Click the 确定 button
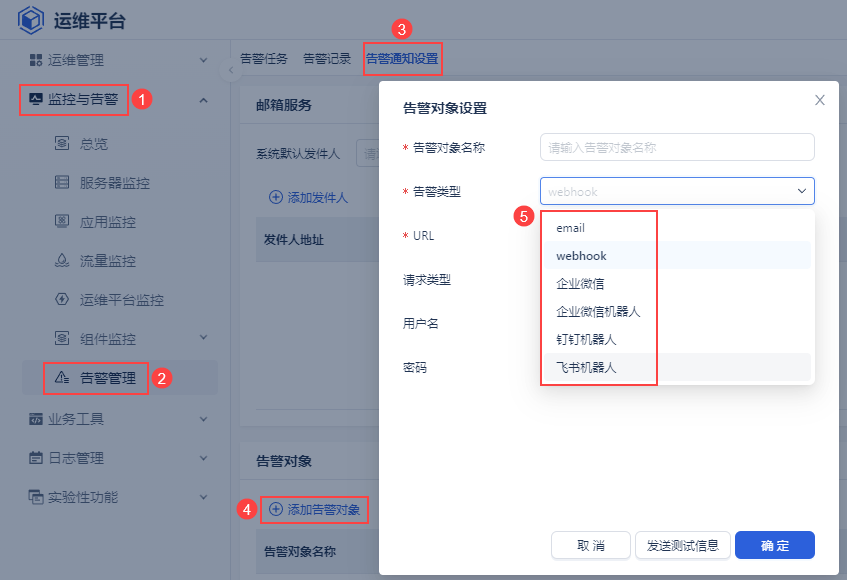The height and width of the screenshot is (580, 847). tap(775, 545)
